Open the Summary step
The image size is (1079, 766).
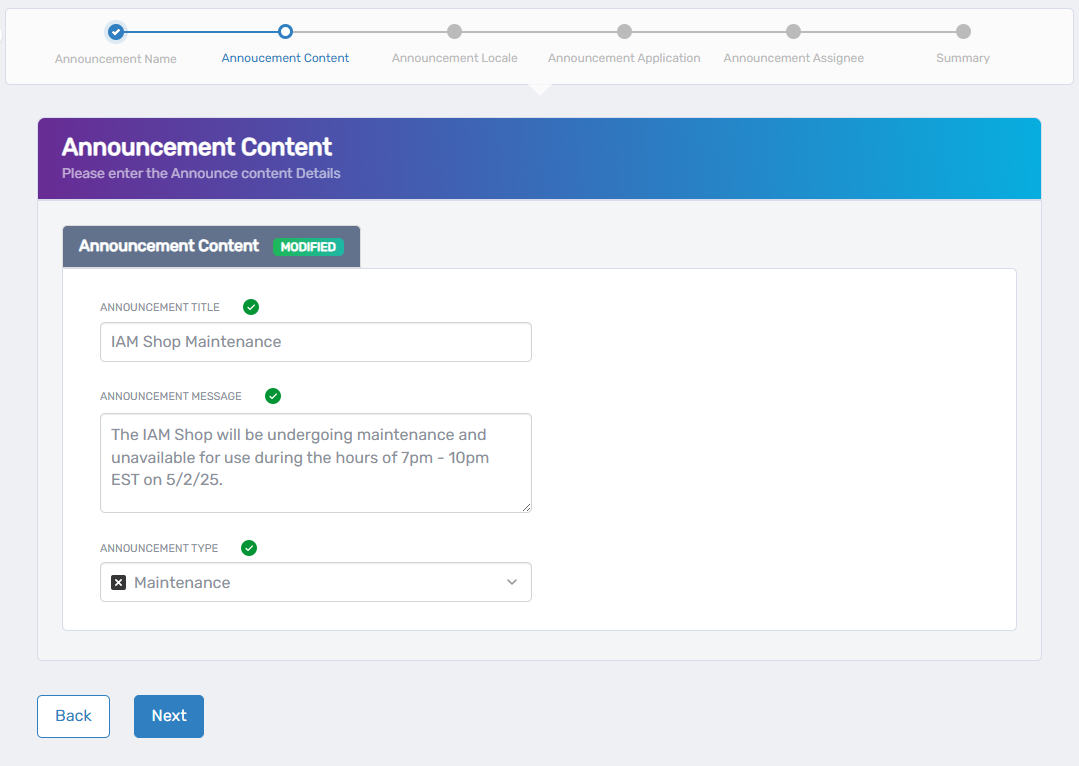tap(963, 32)
